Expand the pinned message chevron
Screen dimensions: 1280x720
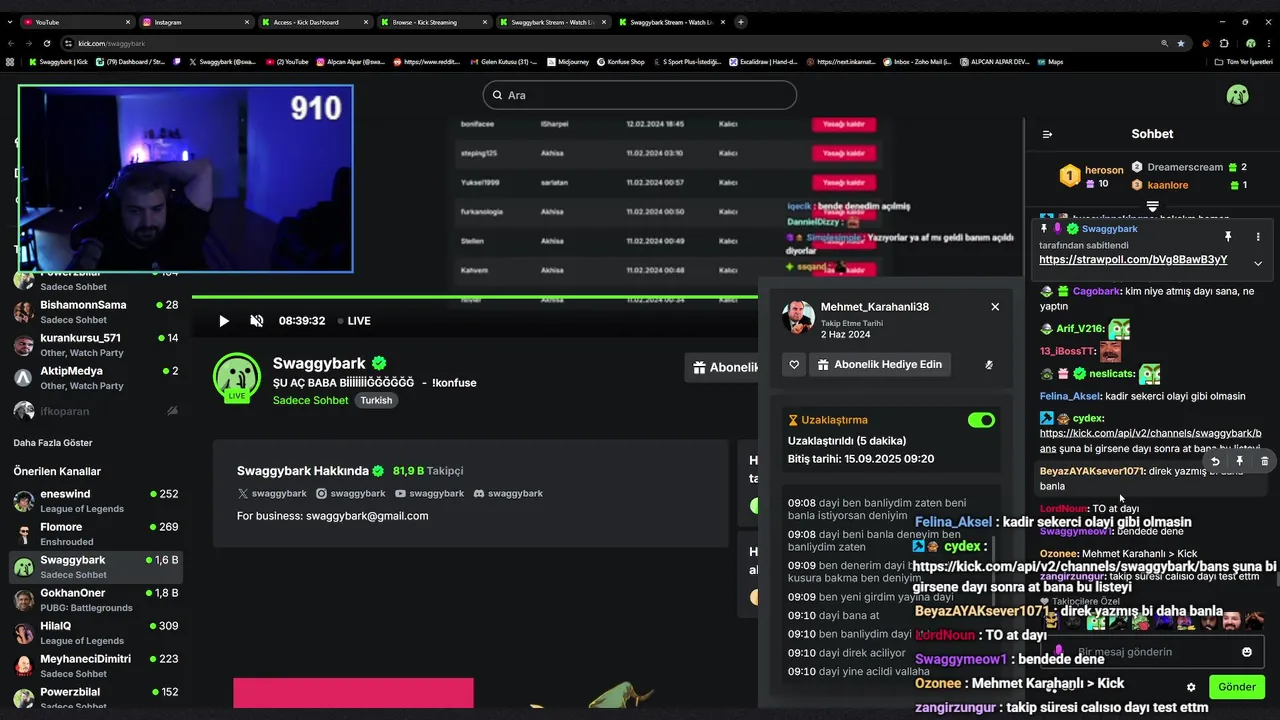point(1258,263)
